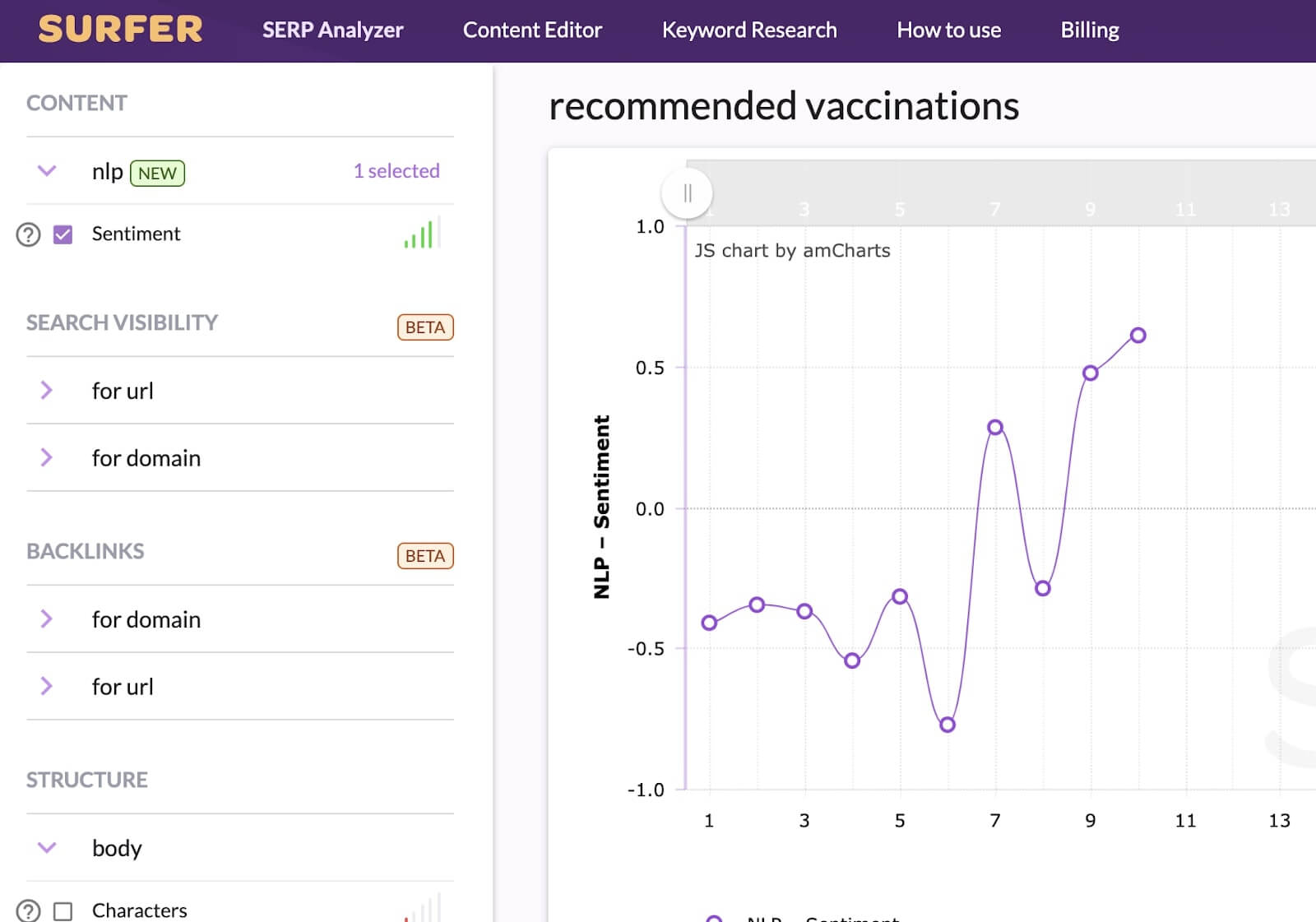
Task: Click the Backlinks BETA badge
Action: [424, 556]
